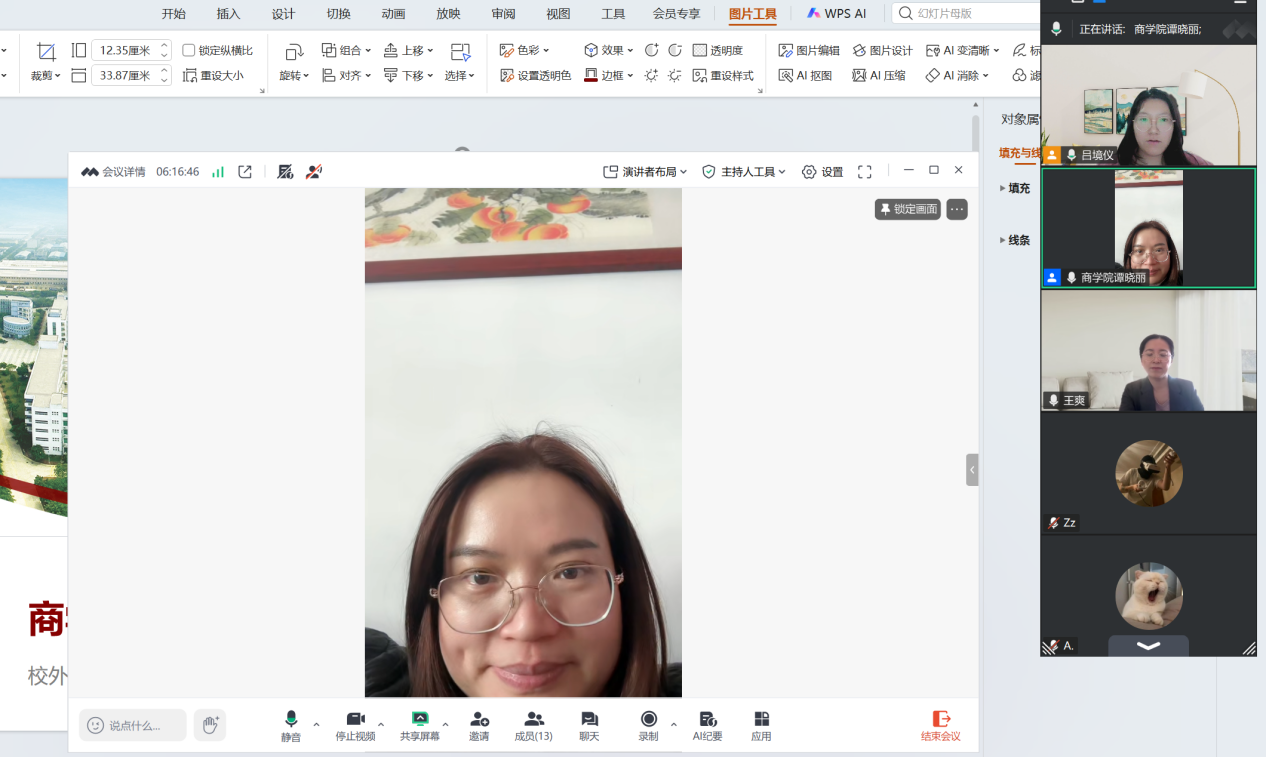Click the 锁定画面 pin video button
Viewport: 1266px width, 757px height.
click(908, 209)
